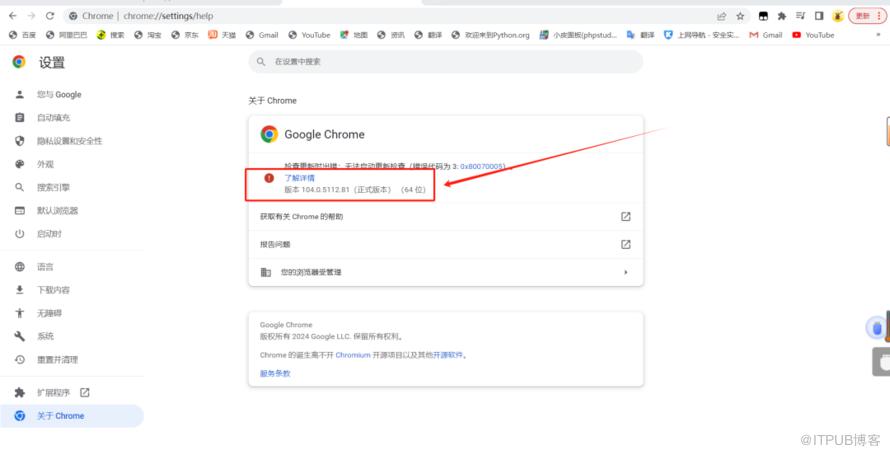The width and height of the screenshot is (890, 455).
Task: Open the 阿里巴巴 bookmark
Action: [66, 35]
